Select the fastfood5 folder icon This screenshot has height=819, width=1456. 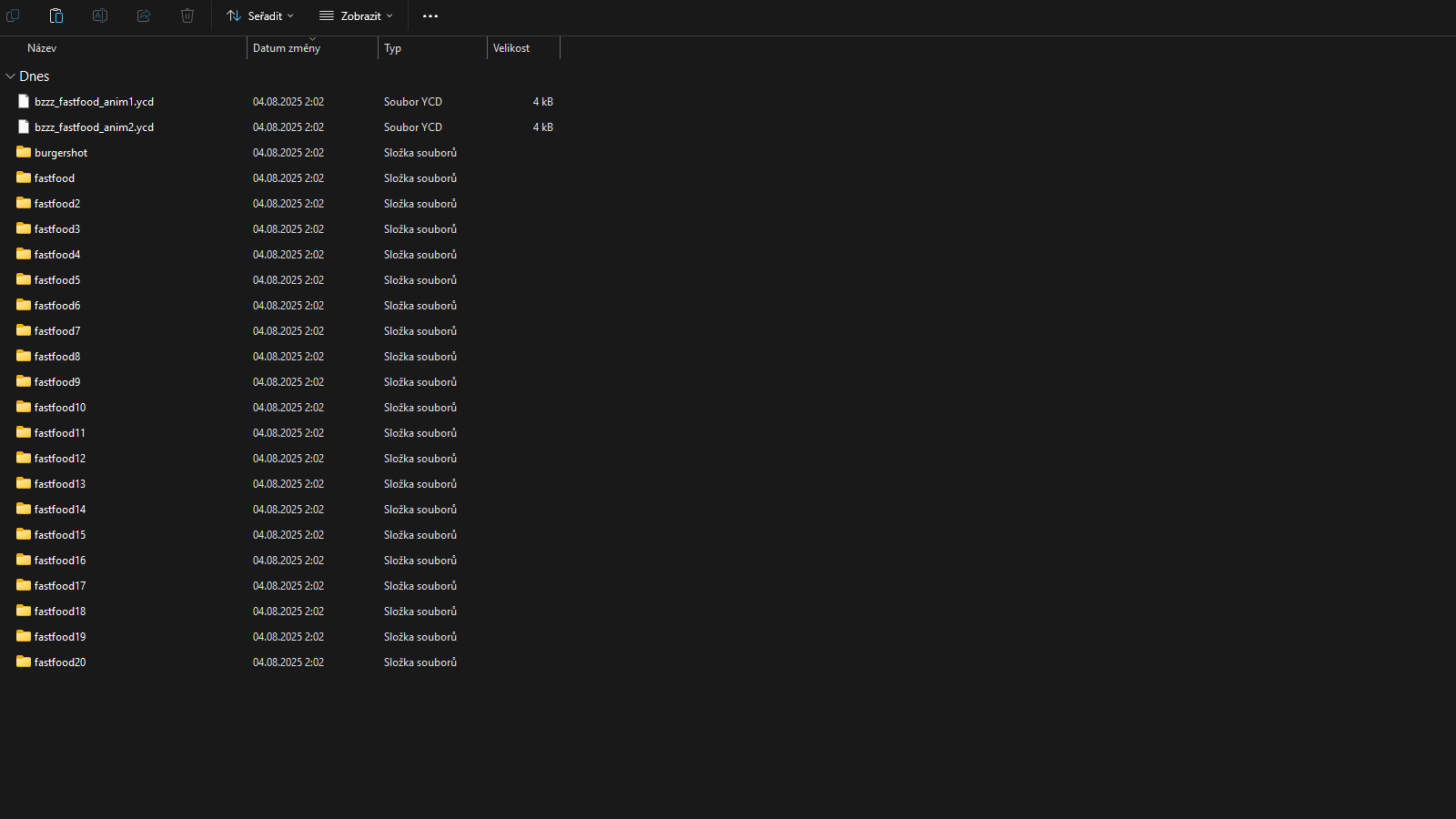(24, 279)
